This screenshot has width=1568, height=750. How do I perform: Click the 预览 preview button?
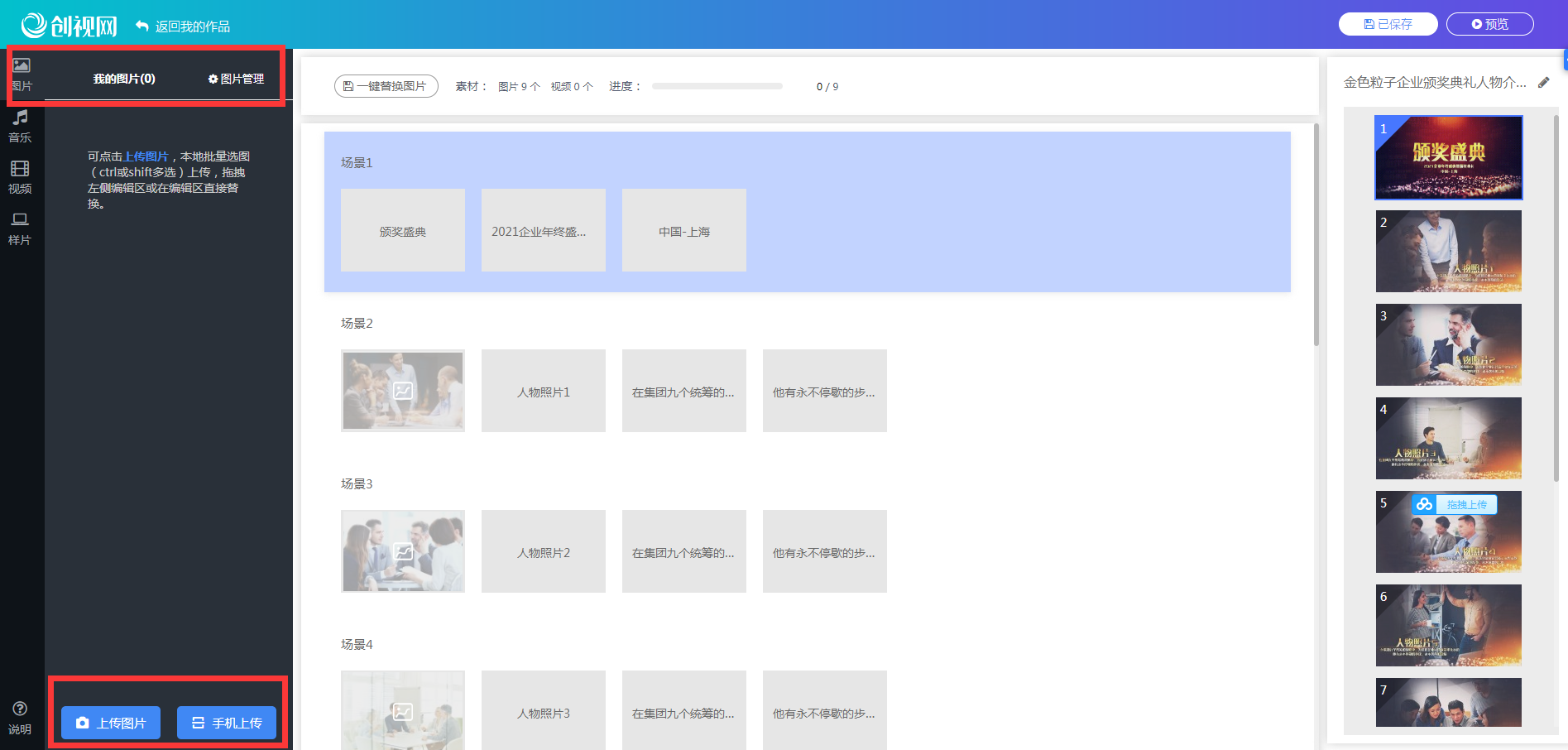(x=1490, y=24)
